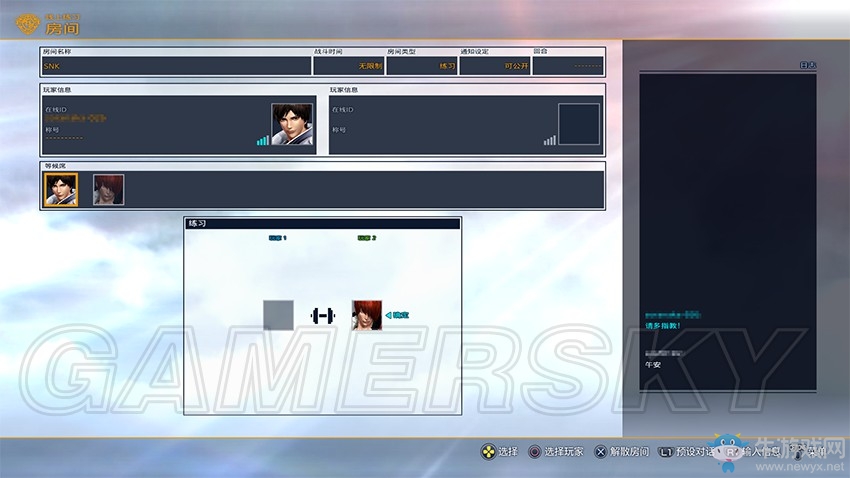Click the yellow d-pad 选择 icon

coord(488,451)
